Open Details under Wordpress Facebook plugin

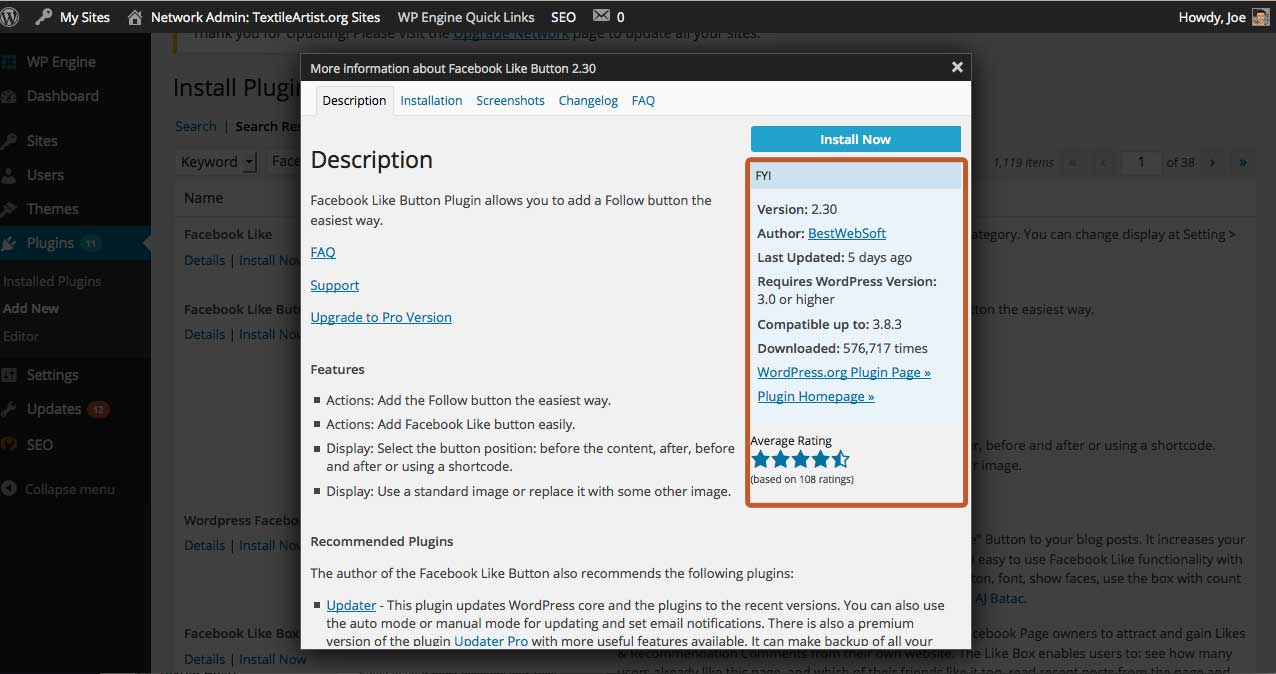click(x=204, y=545)
